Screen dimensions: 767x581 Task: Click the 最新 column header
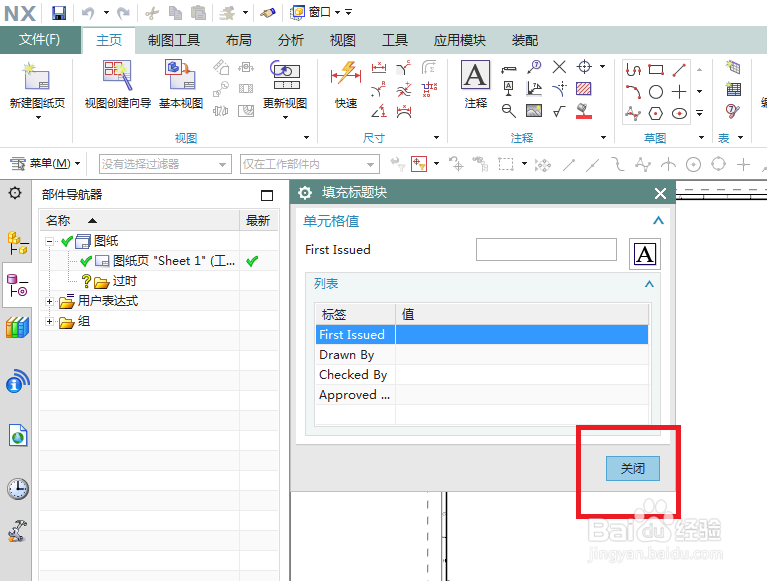coord(258,221)
